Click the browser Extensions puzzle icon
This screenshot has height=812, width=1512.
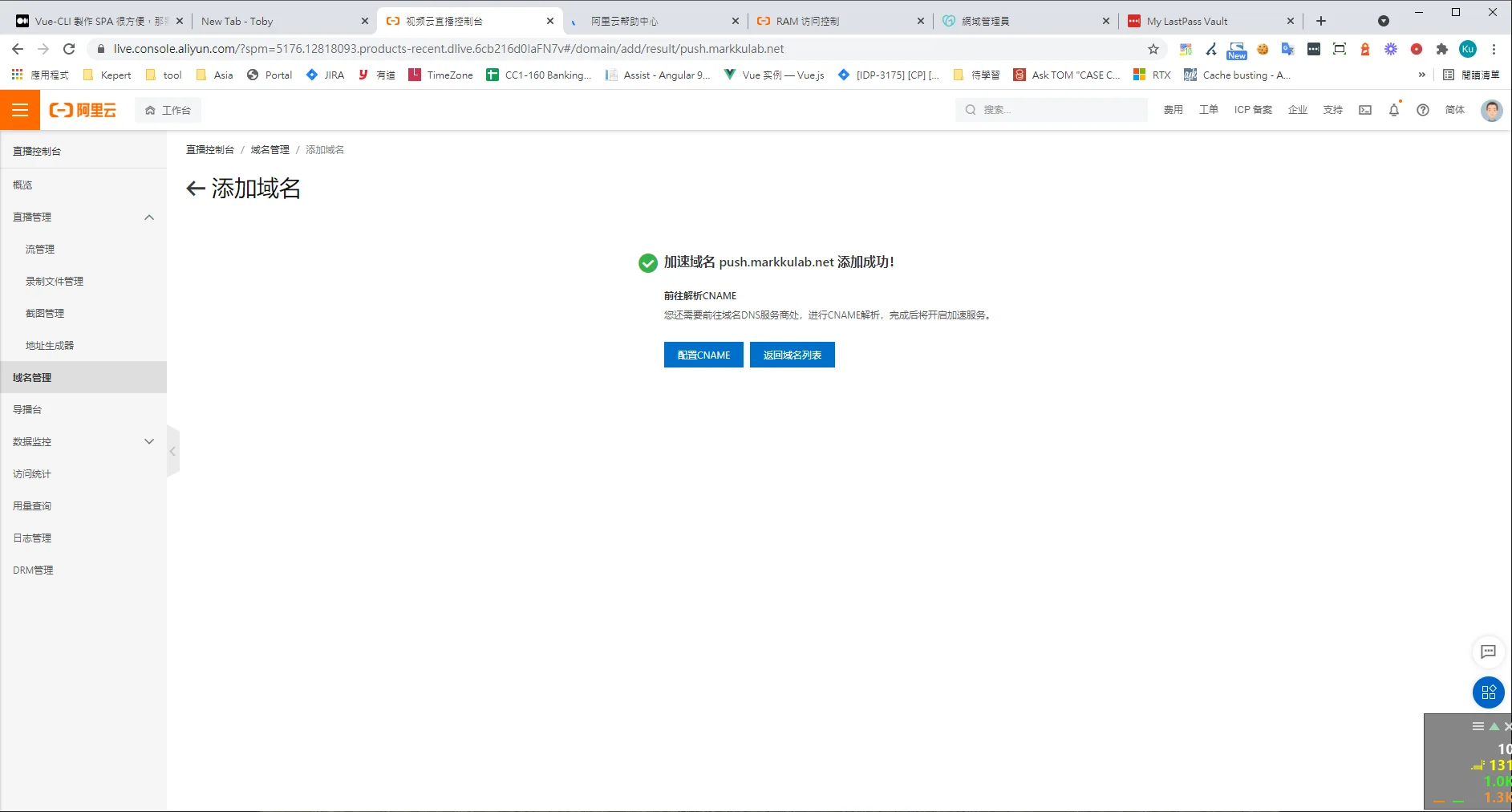(x=1442, y=49)
